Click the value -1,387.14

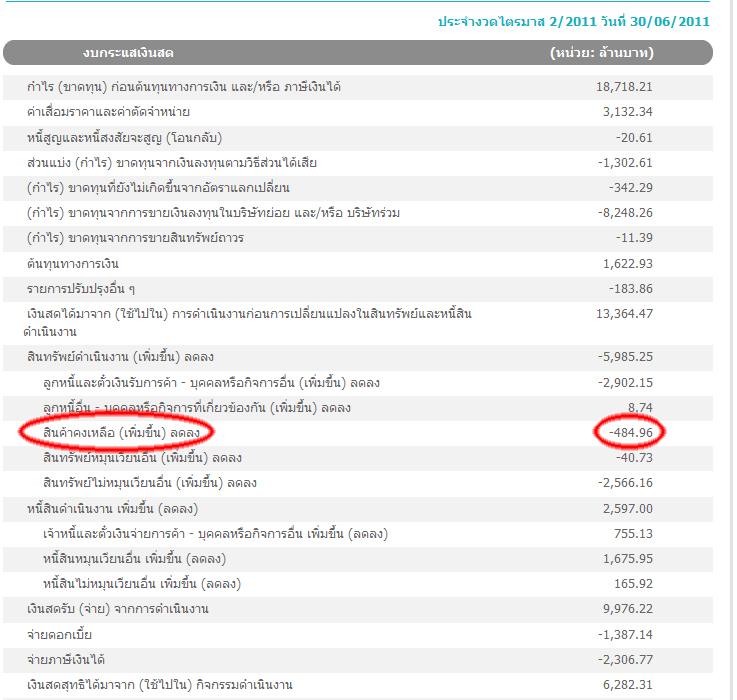pos(625,635)
